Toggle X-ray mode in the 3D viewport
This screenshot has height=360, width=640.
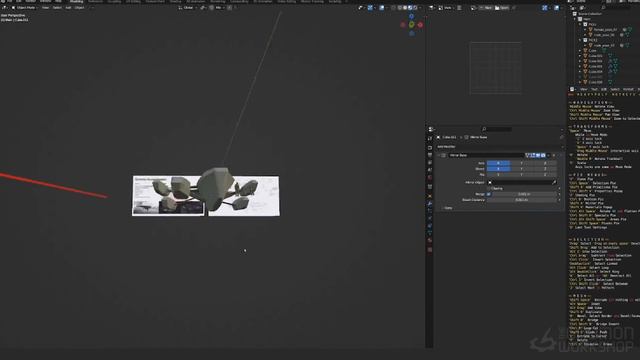pos(393,8)
